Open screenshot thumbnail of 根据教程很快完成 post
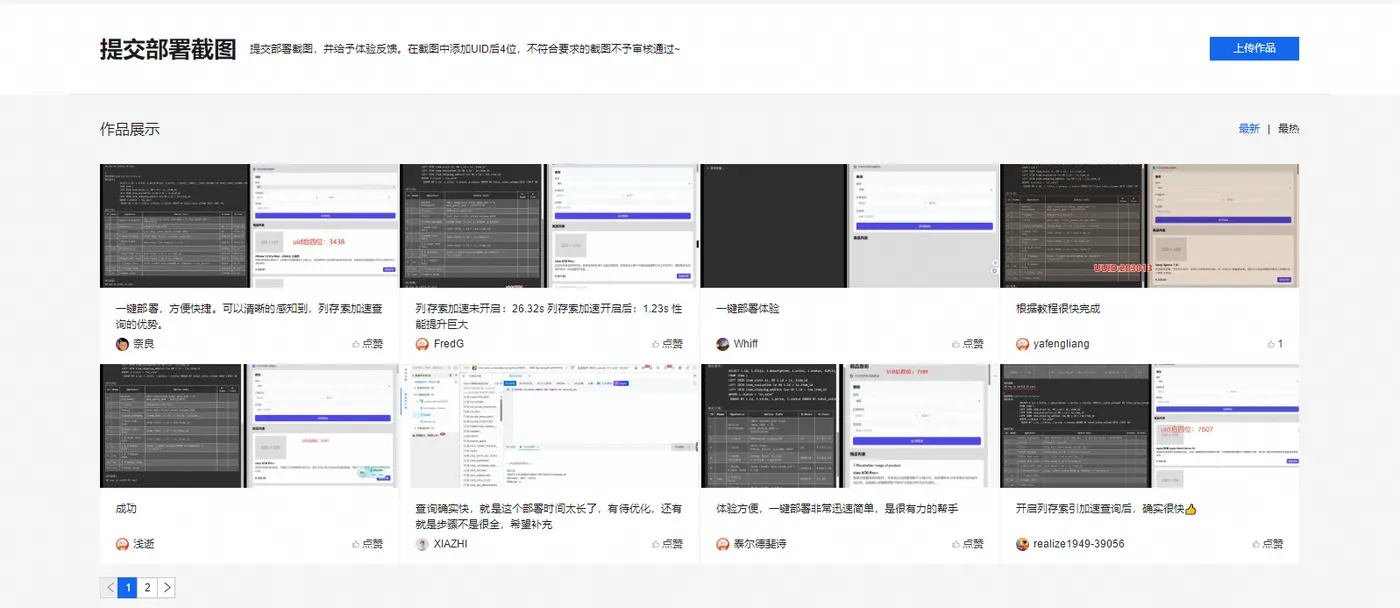The height and width of the screenshot is (608, 1400). [x=1149, y=226]
